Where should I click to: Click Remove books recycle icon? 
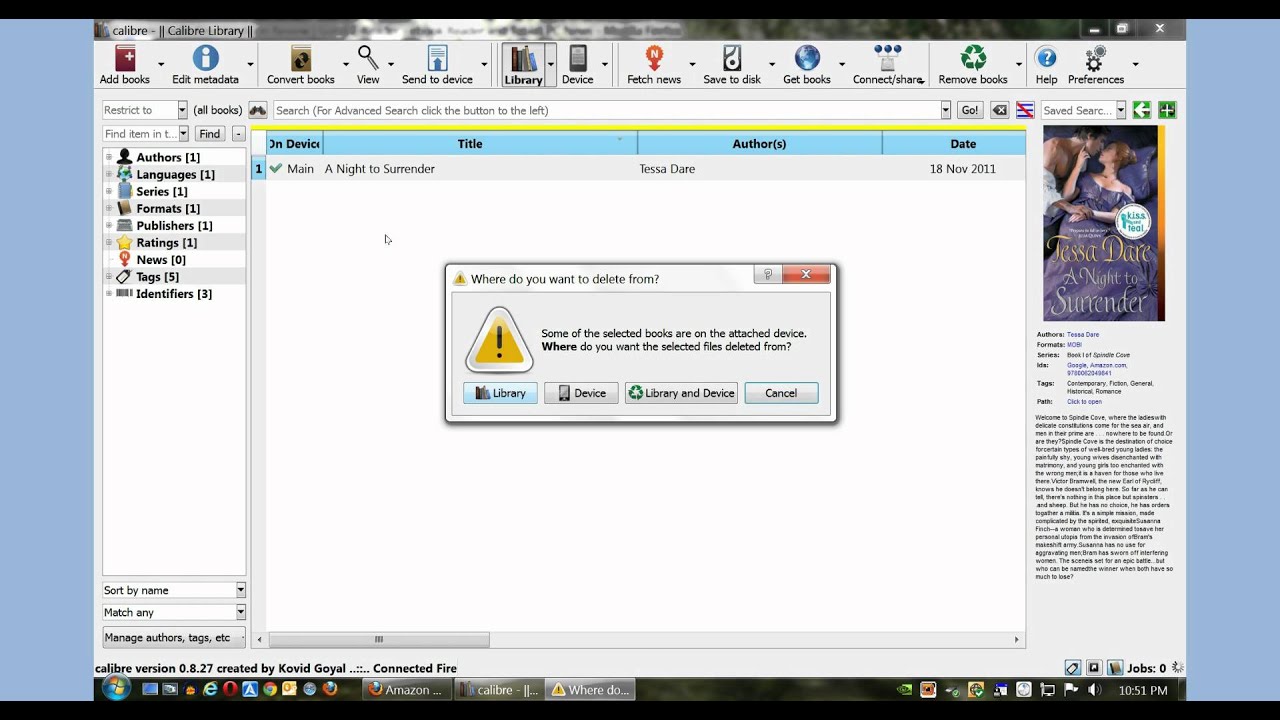[x=973, y=59]
